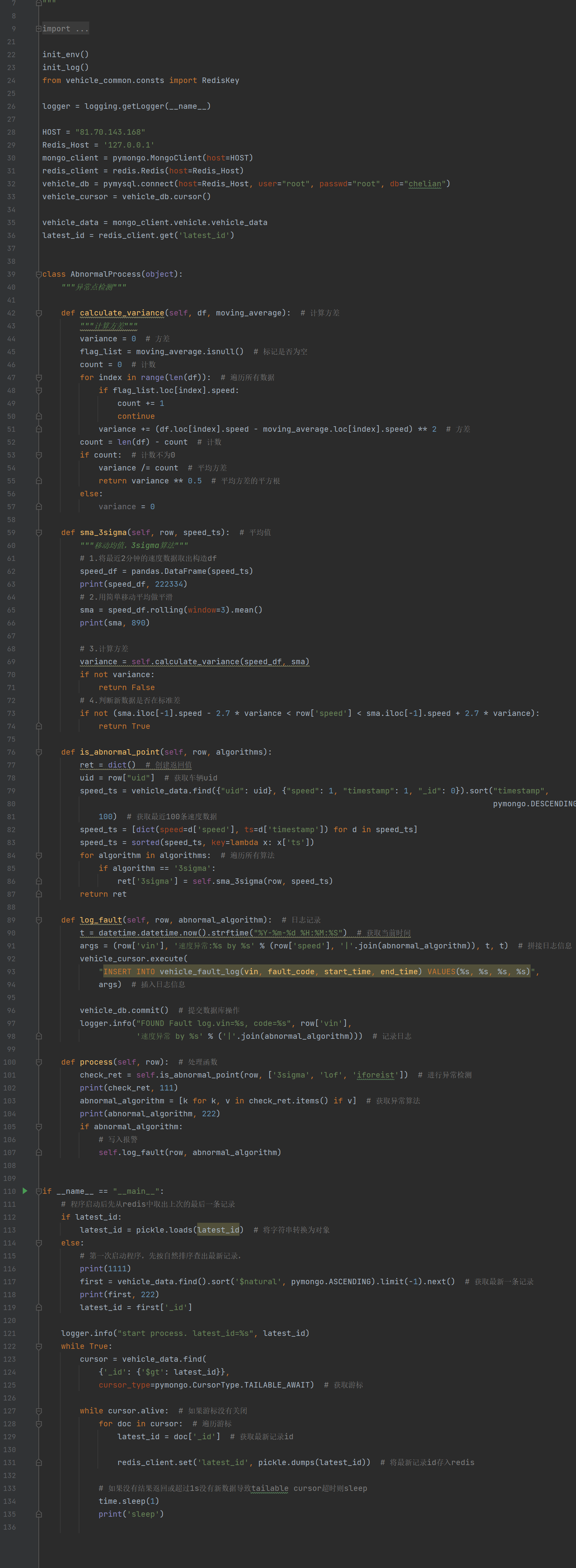Image resolution: width=576 pixels, height=1568 pixels.
Task: Click 'vehicle_db.commit()' on line 96
Action: click(x=124, y=1011)
